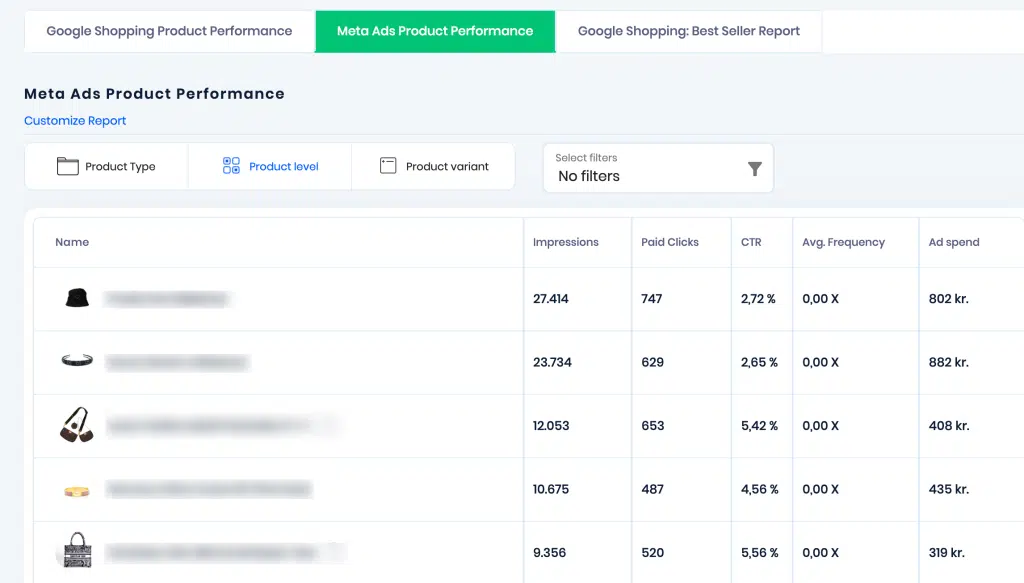1024x583 pixels.
Task: Open the Customize Report link
Action: point(75,121)
